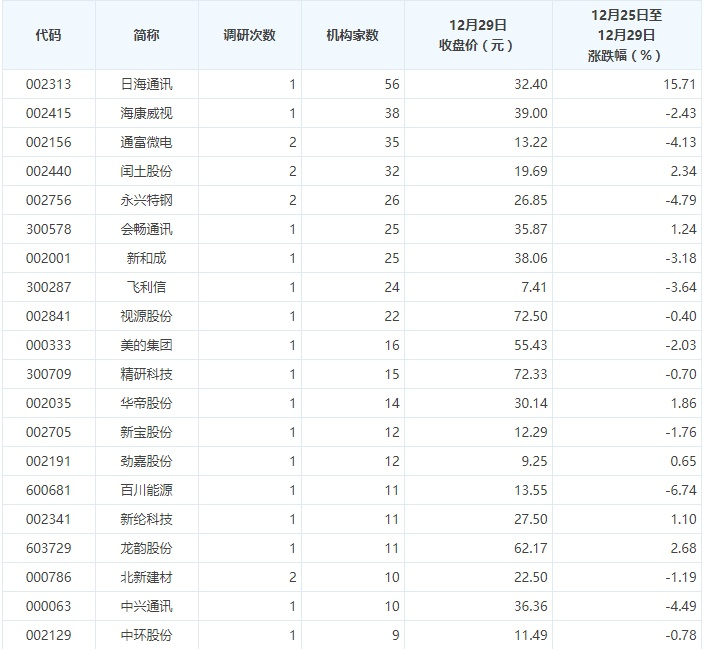Click the change value 1.86
Viewport: 705px width, 649px height.
pyautogui.click(x=683, y=403)
